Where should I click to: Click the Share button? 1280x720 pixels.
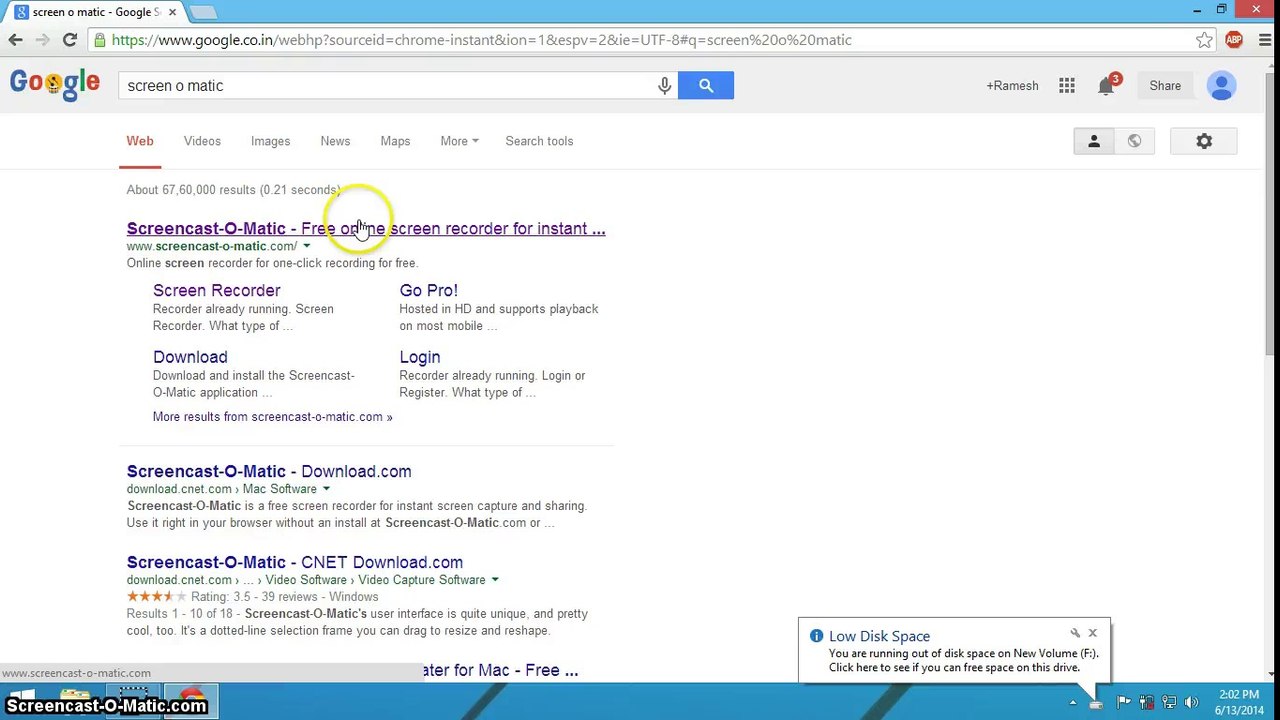[1165, 86]
